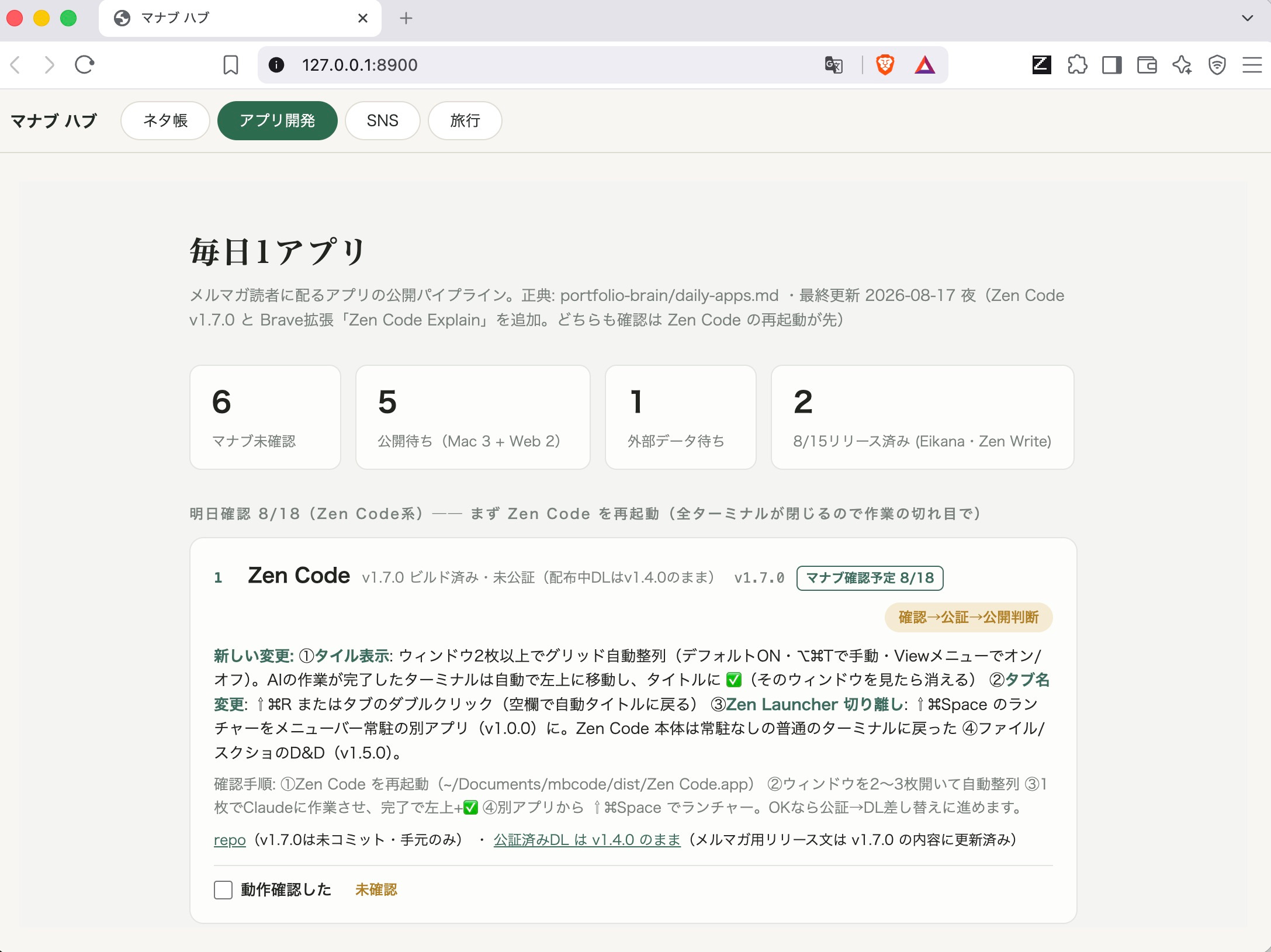Click the address bar URL
Viewport: 1271px width, 952px height.
360,65
